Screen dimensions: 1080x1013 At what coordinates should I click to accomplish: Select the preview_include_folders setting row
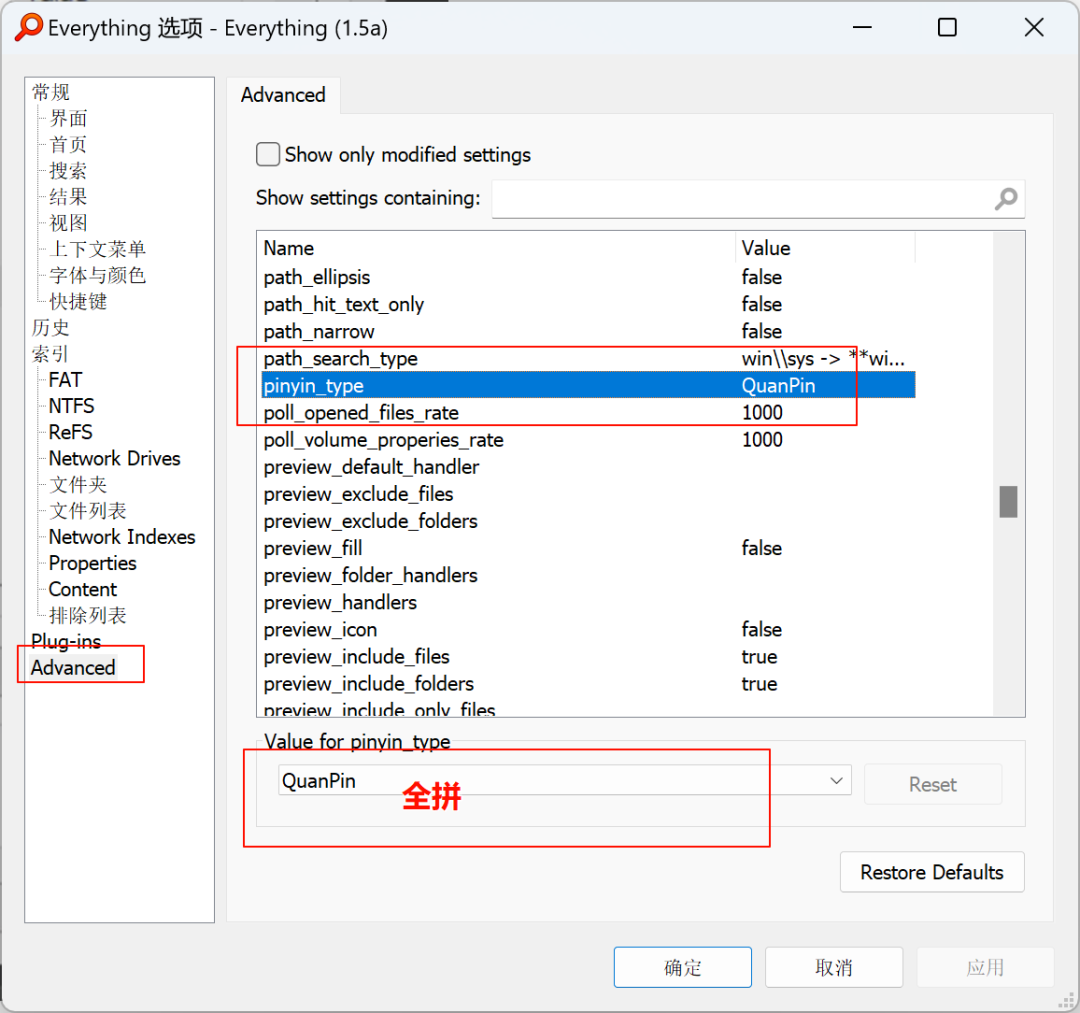point(588,684)
